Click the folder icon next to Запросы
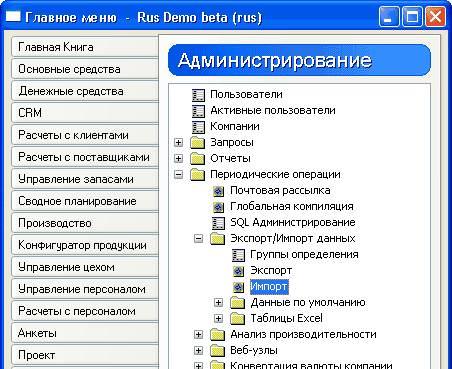The height and width of the screenshot is (369, 452). coord(197,143)
